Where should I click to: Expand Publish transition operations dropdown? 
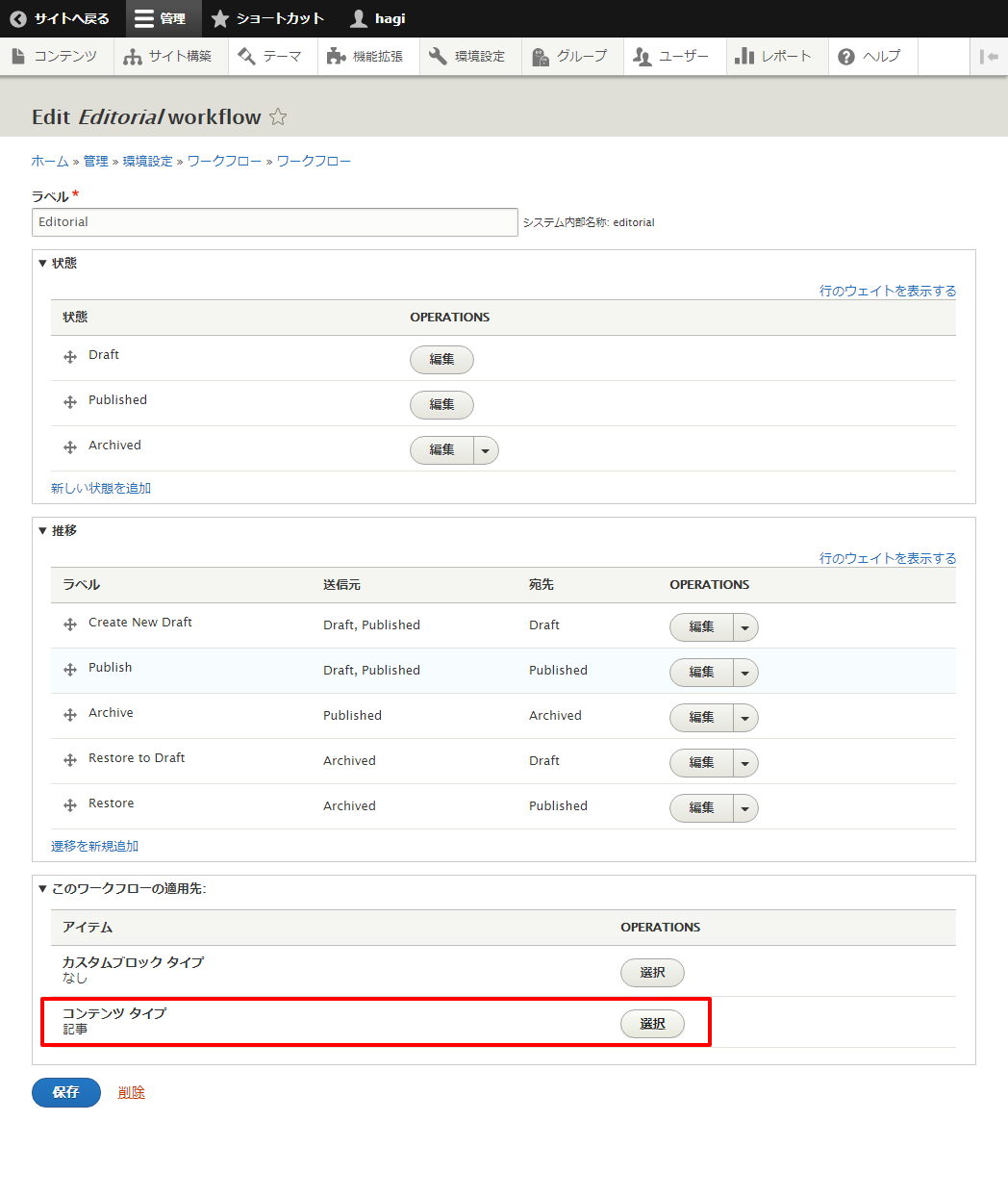click(x=745, y=673)
